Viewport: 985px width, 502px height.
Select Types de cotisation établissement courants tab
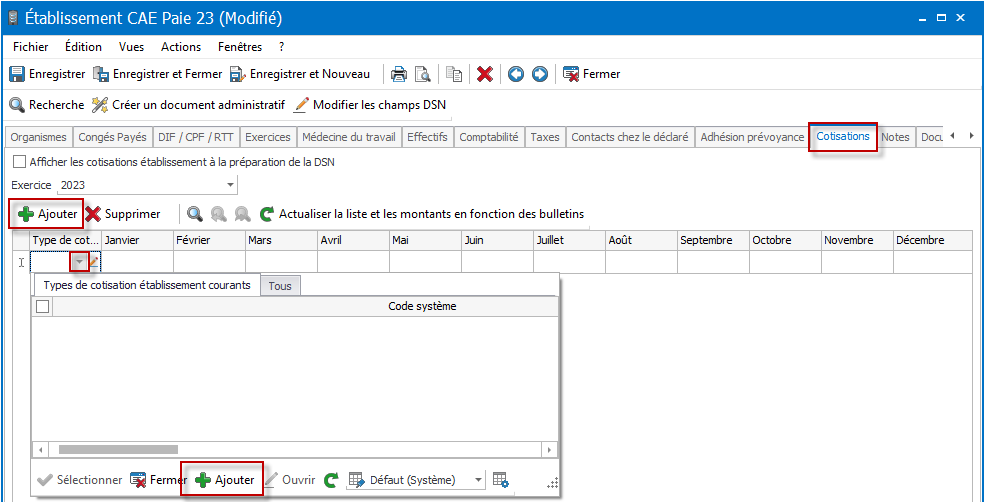pyautogui.click(x=146, y=285)
